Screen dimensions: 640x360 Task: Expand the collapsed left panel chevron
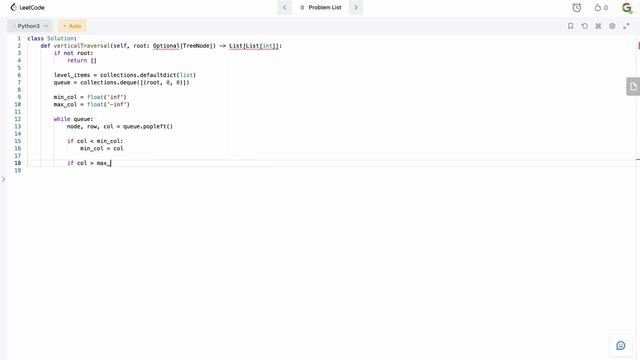click(3, 179)
